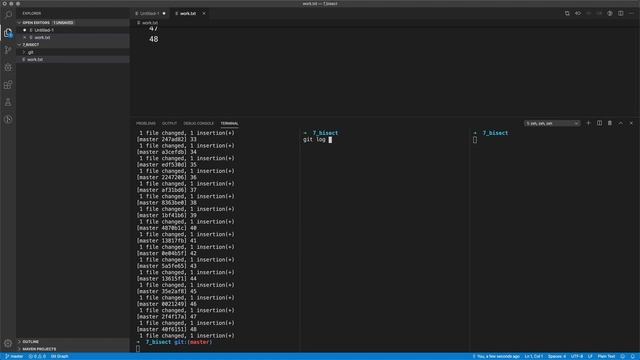Expand the Maven Projects section
The width and height of the screenshot is (640, 360).
[19, 349]
